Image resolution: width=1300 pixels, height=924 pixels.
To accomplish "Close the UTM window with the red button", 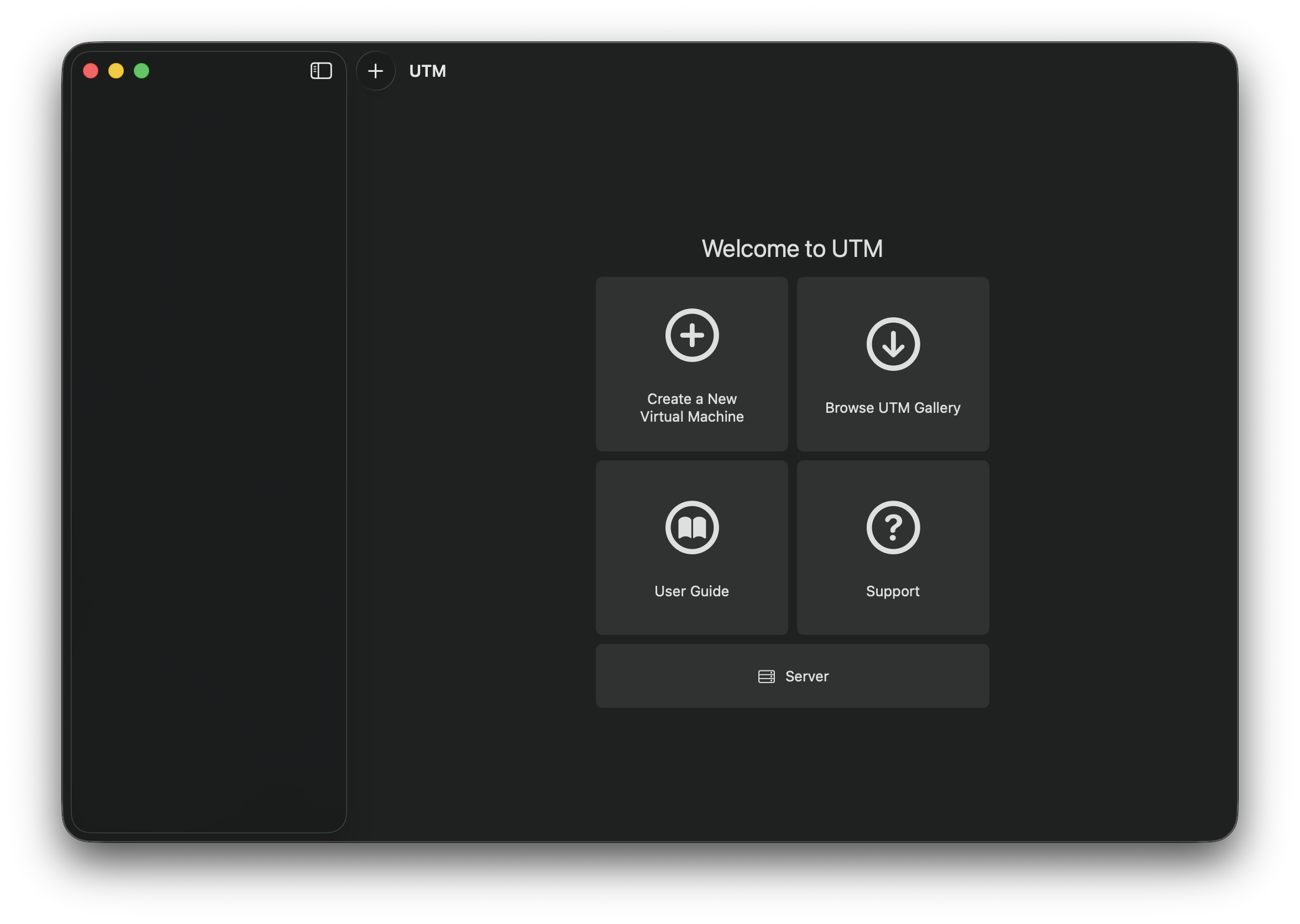I will (91, 71).
